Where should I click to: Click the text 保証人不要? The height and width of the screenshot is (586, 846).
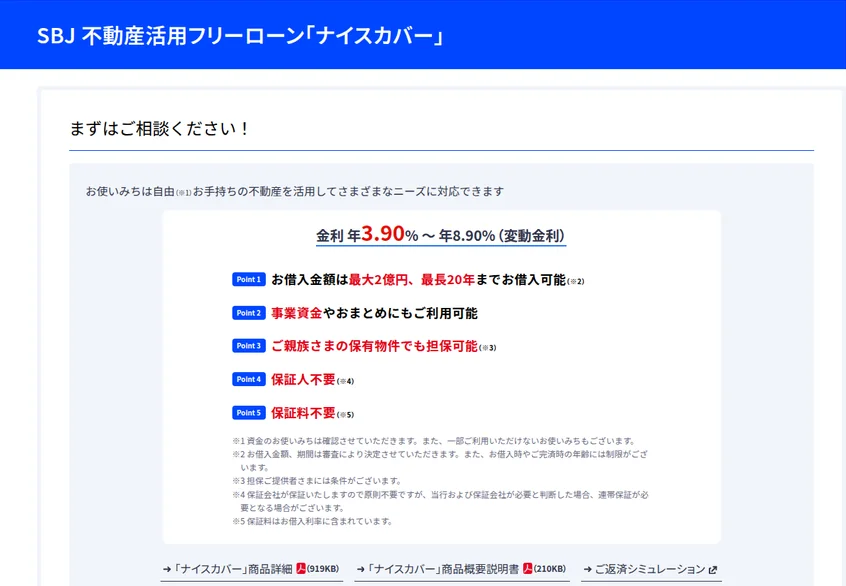click(303, 379)
